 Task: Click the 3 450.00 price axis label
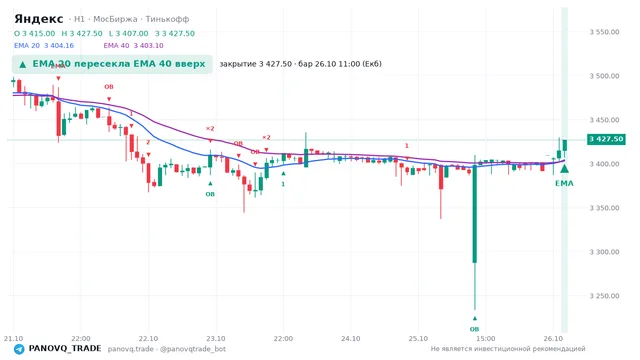point(604,120)
